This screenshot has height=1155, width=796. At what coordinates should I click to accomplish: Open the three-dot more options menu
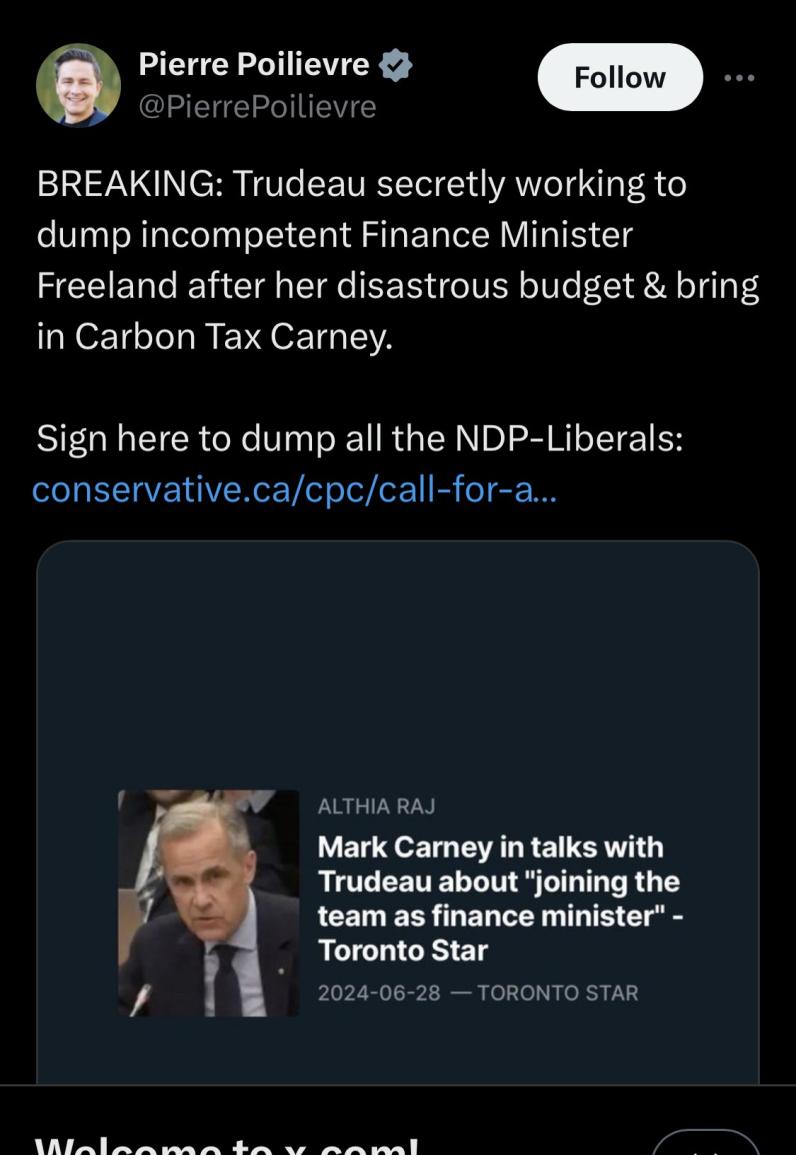740,77
